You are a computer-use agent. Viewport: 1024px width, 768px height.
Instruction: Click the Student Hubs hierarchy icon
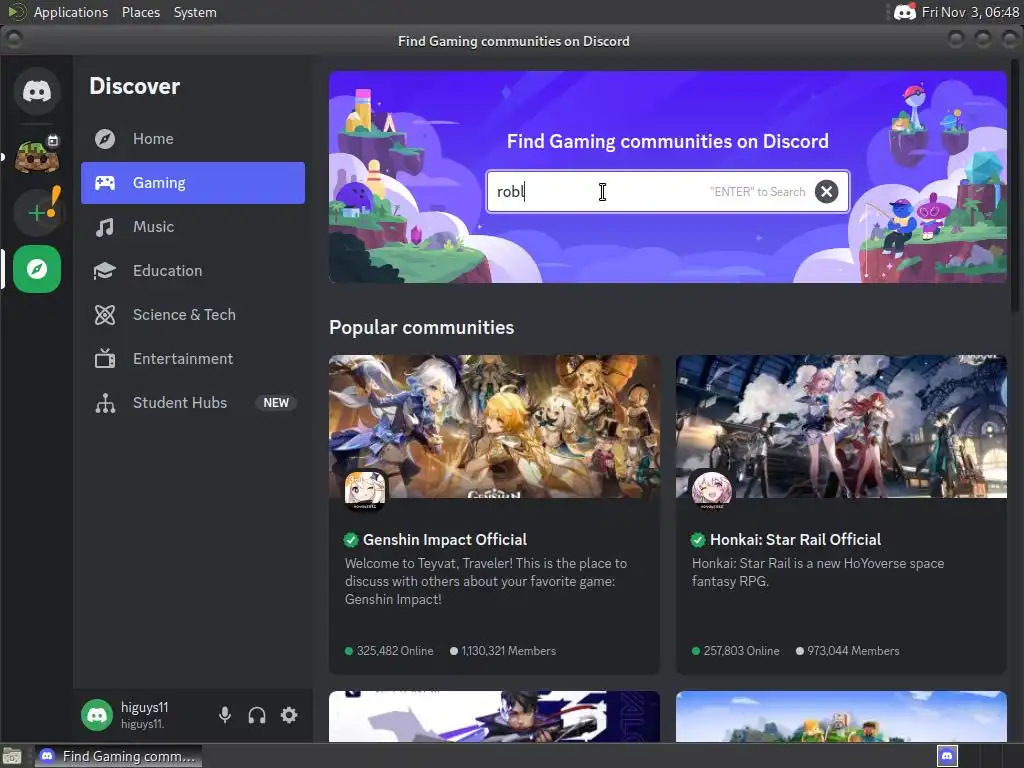point(104,403)
